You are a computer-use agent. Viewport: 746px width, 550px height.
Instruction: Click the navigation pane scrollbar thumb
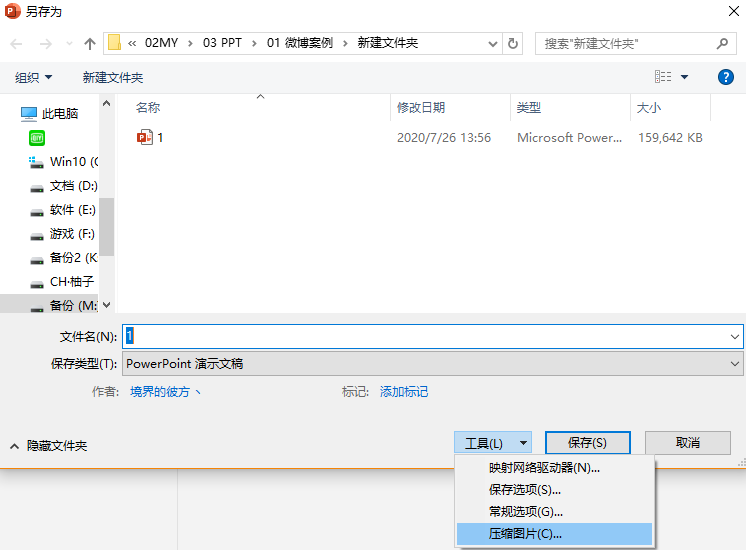107,227
